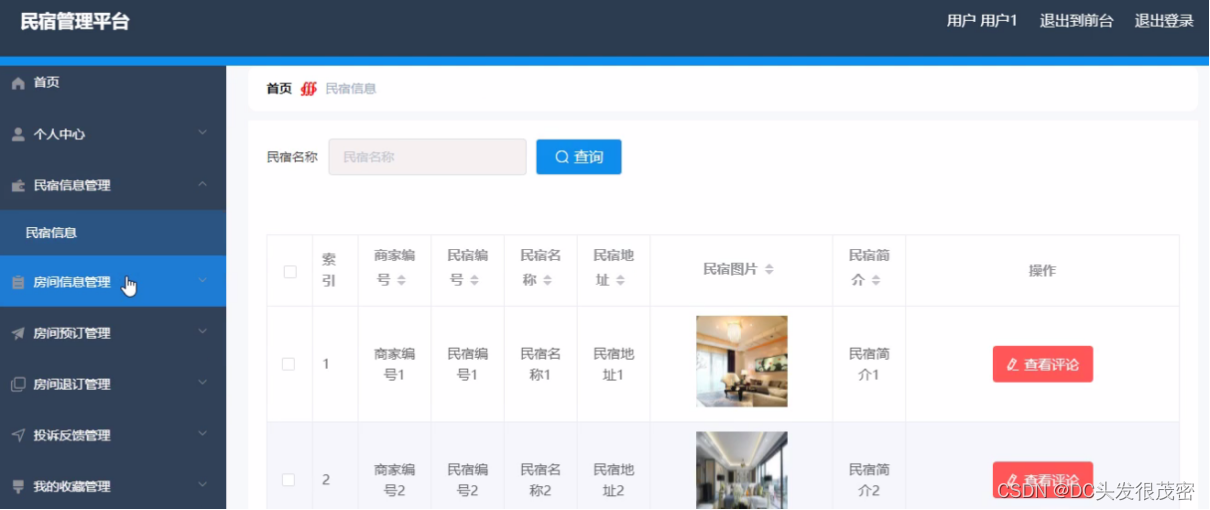Expand the 投诉反馈管理 chevron
Image resolution: width=1210 pixels, height=510 pixels.
203,433
